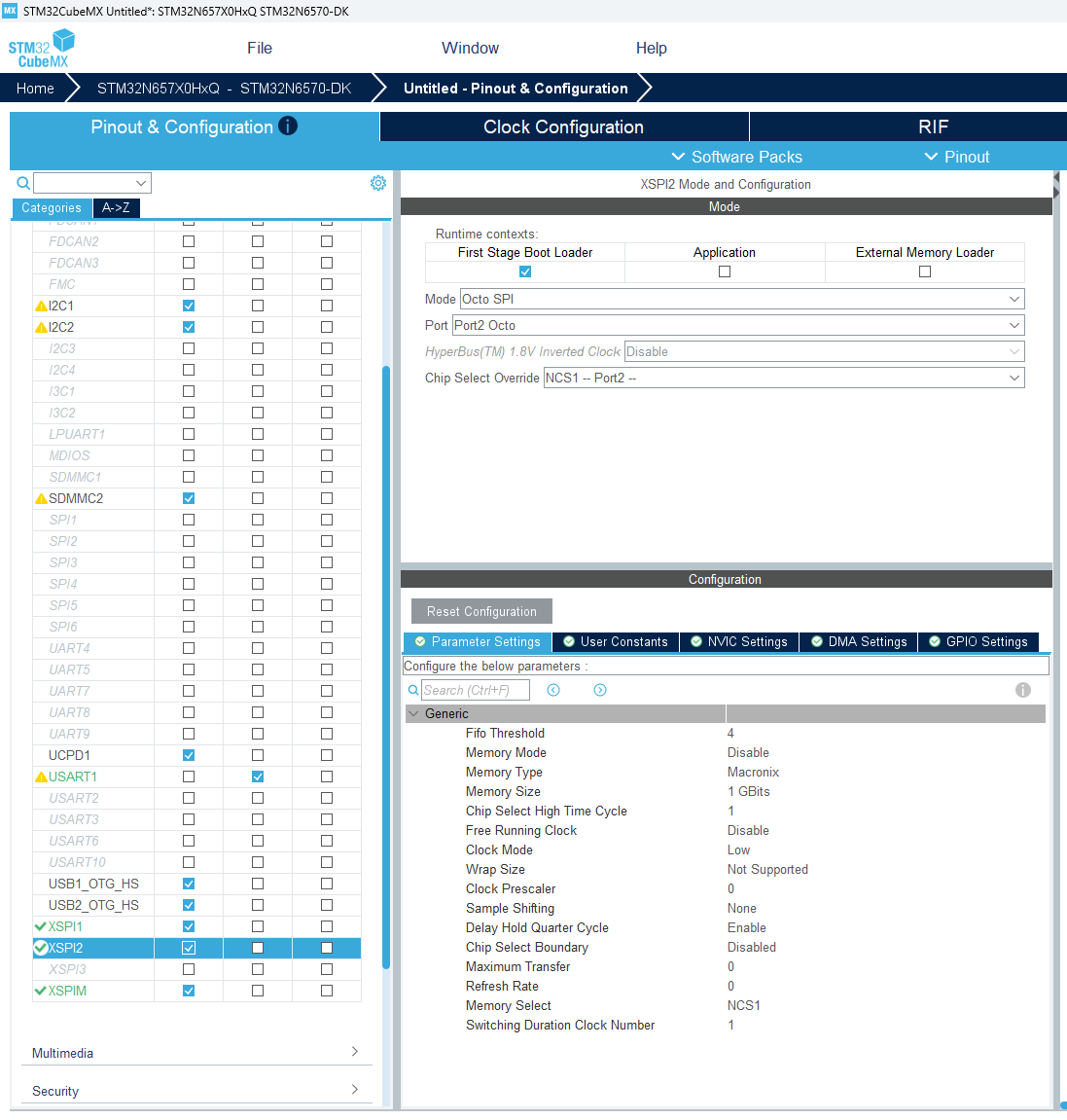The width and height of the screenshot is (1067, 1120).
Task: Open the NVIC Settings tab
Action: (x=739, y=641)
